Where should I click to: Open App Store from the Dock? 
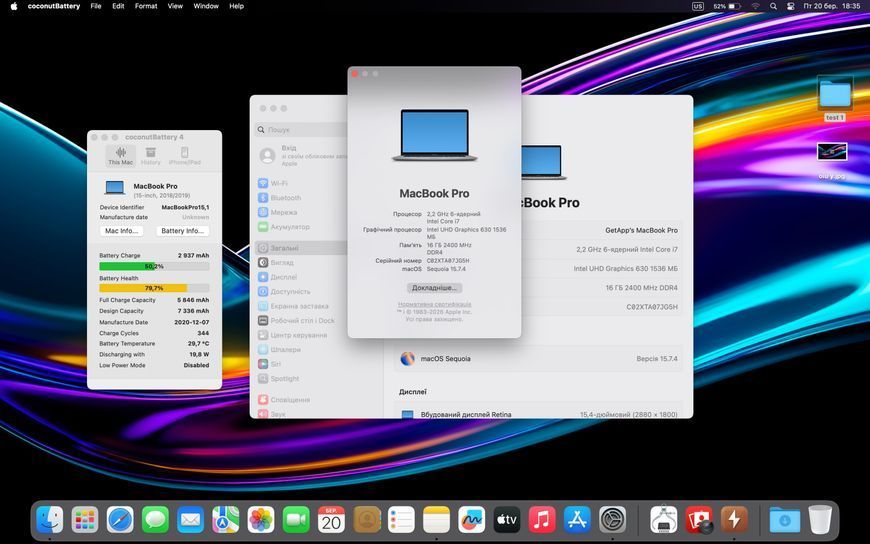(x=578, y=520)
